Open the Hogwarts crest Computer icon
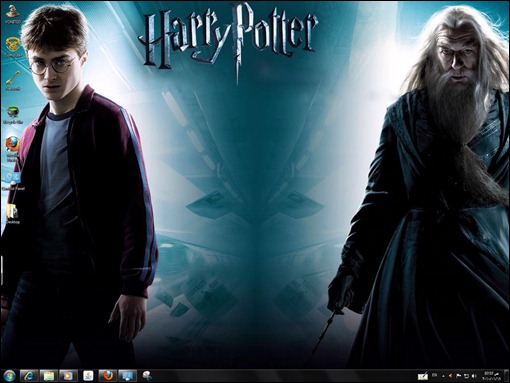Screen dimensions: 510x383 (13, 47)
